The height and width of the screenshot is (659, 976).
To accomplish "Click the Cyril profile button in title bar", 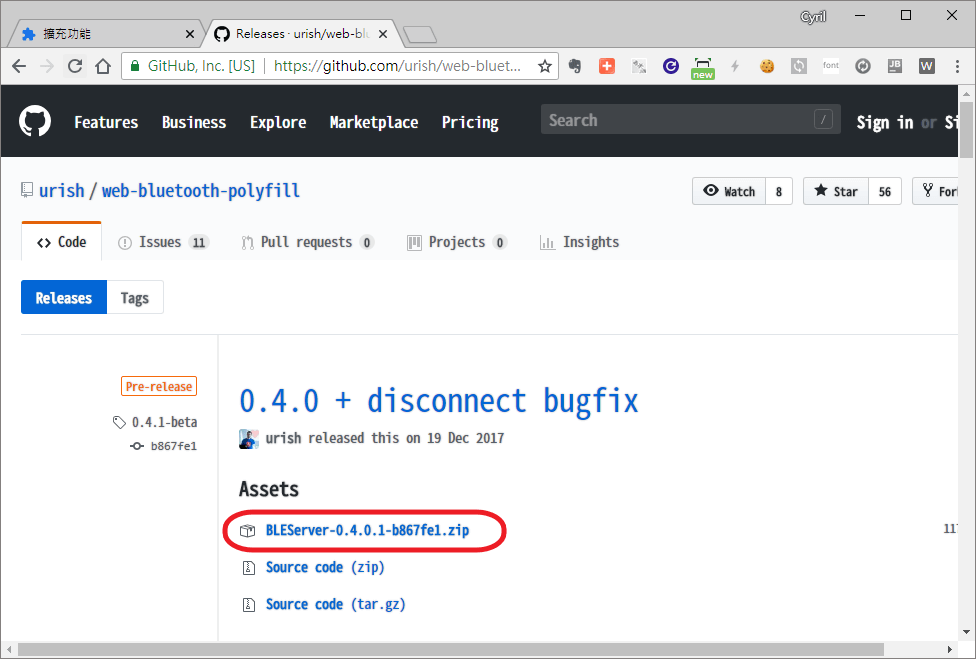I will pyautogui.click(x=813, y=17).
